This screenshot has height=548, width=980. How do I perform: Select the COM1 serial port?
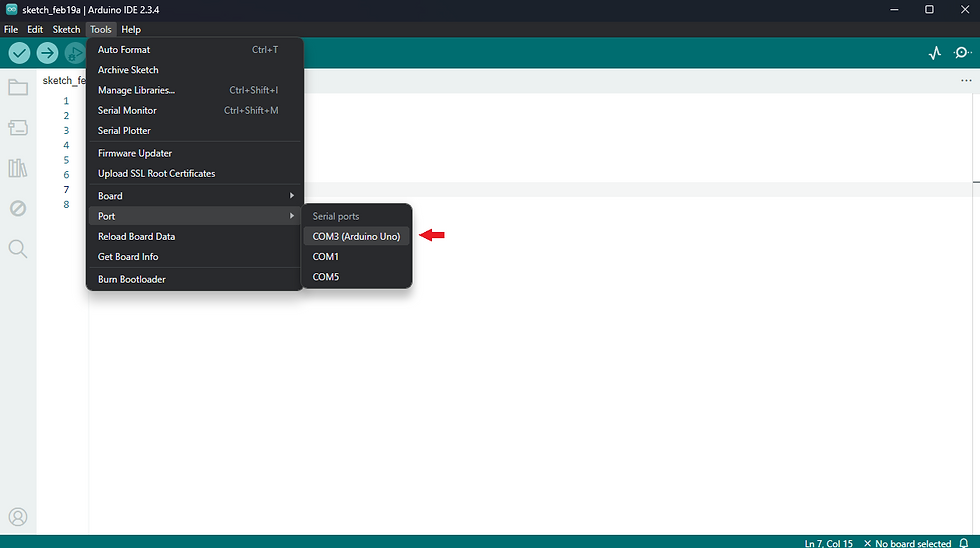tap(356, 256)
